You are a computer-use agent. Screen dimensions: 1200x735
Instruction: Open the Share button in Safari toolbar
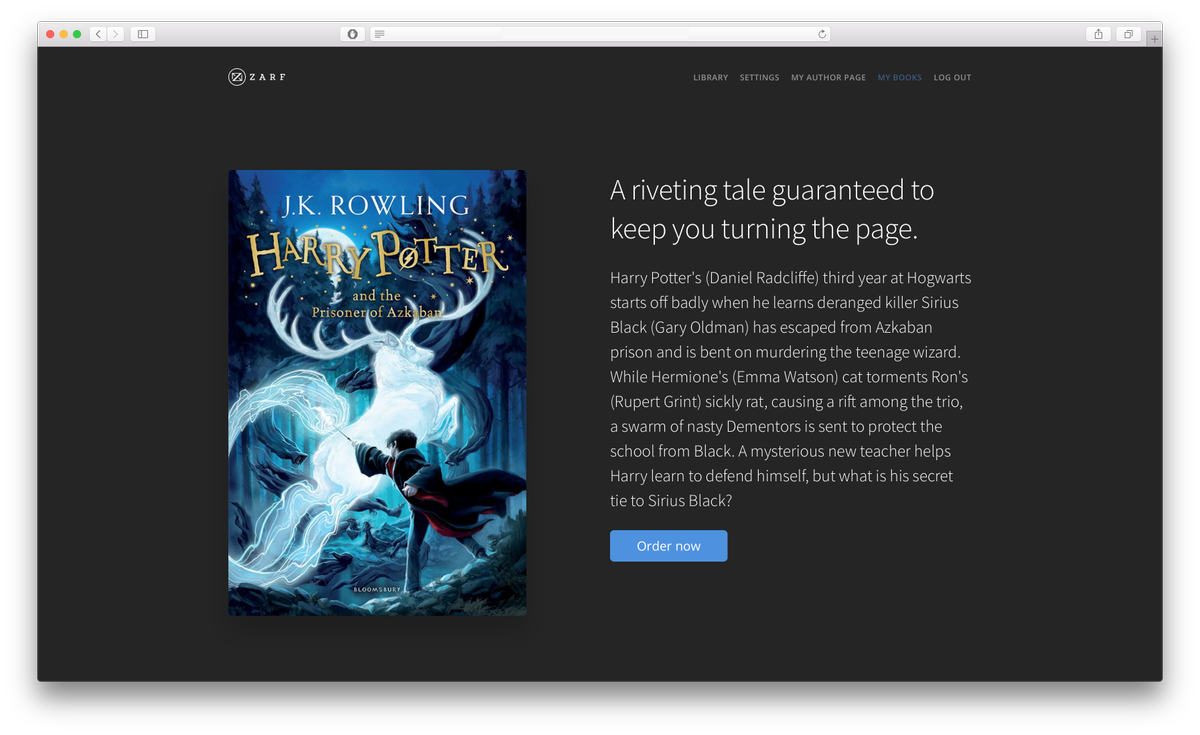(x=1098, y=34)
